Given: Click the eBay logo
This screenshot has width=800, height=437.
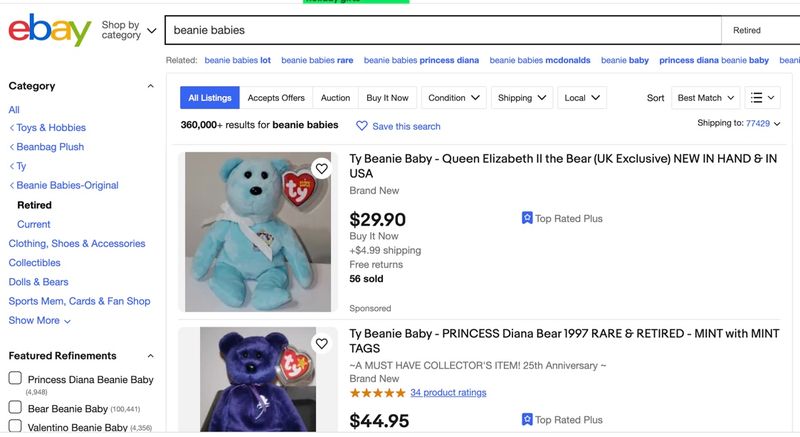Looking at the screenshot, I should click(x=50, y=30).
